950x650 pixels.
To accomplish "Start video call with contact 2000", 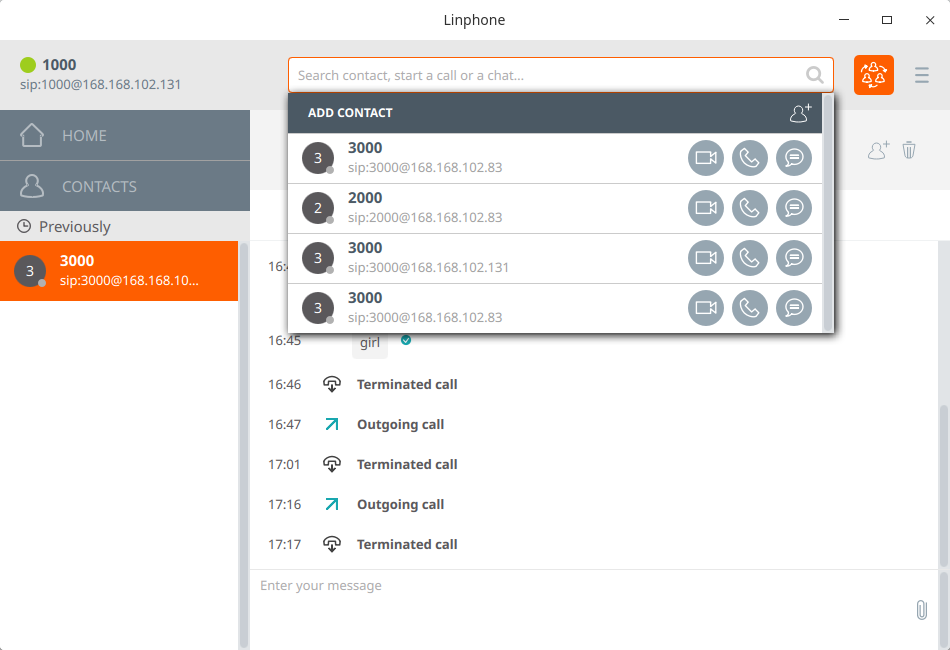I will point(706,208).
